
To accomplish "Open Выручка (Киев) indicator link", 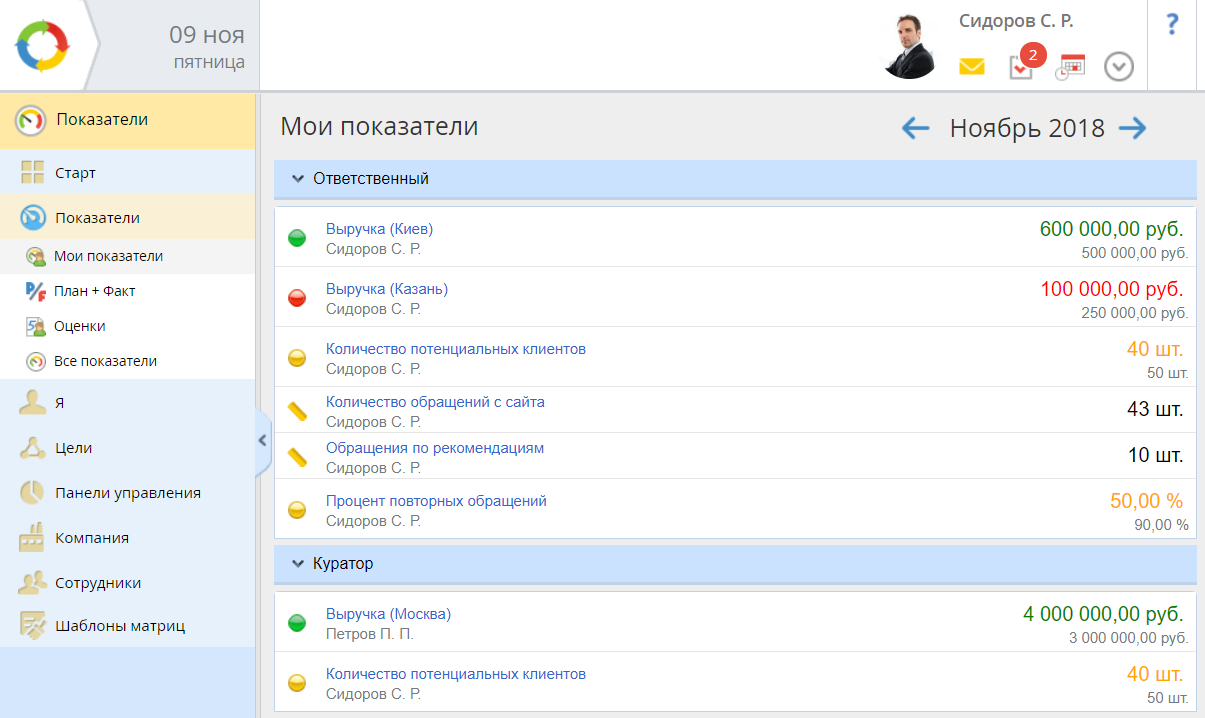I will [x=379, y=229].
